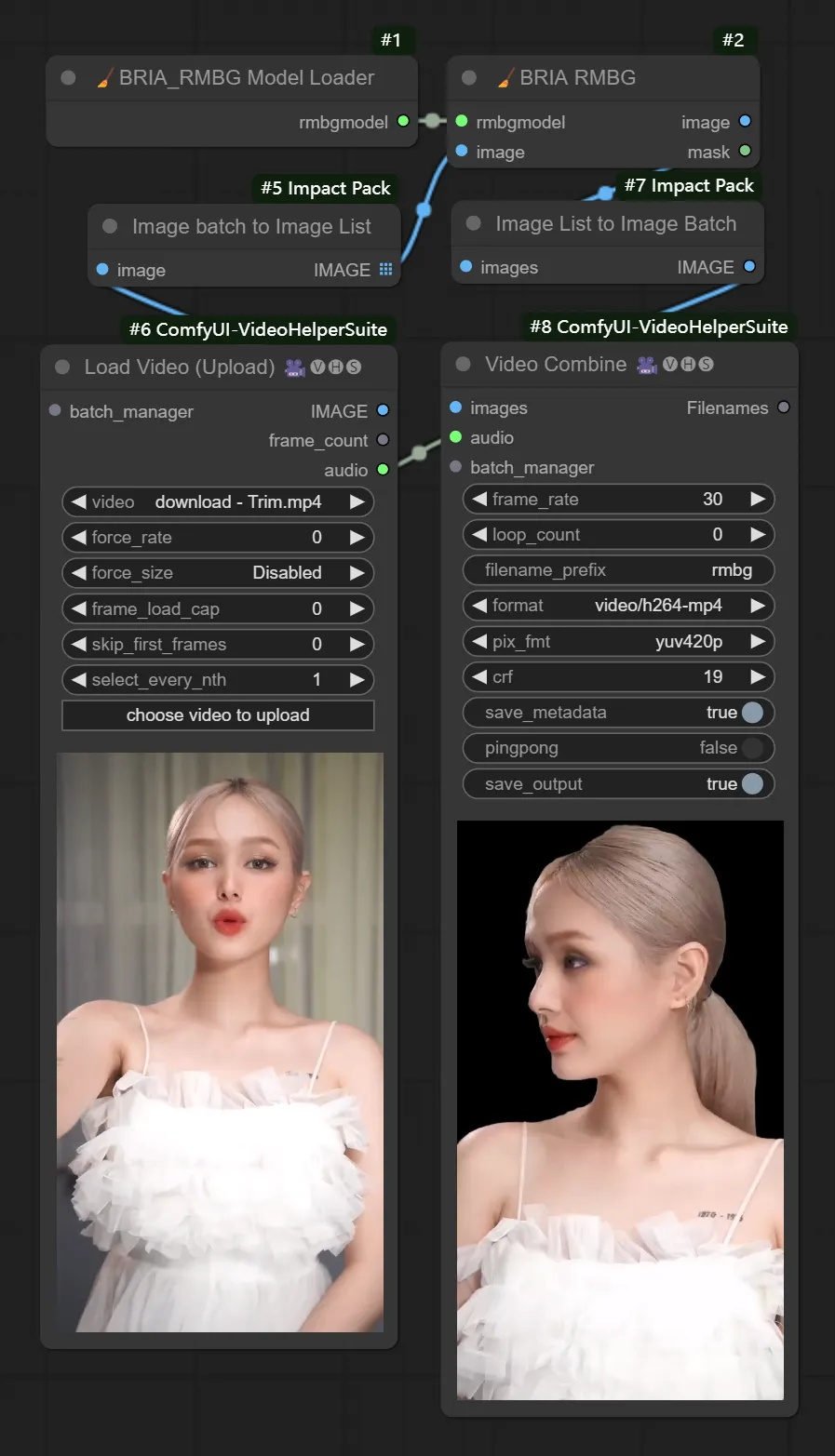
Task: Enable the pingpong toggle on Video Combine
Action: pos(750,748)
